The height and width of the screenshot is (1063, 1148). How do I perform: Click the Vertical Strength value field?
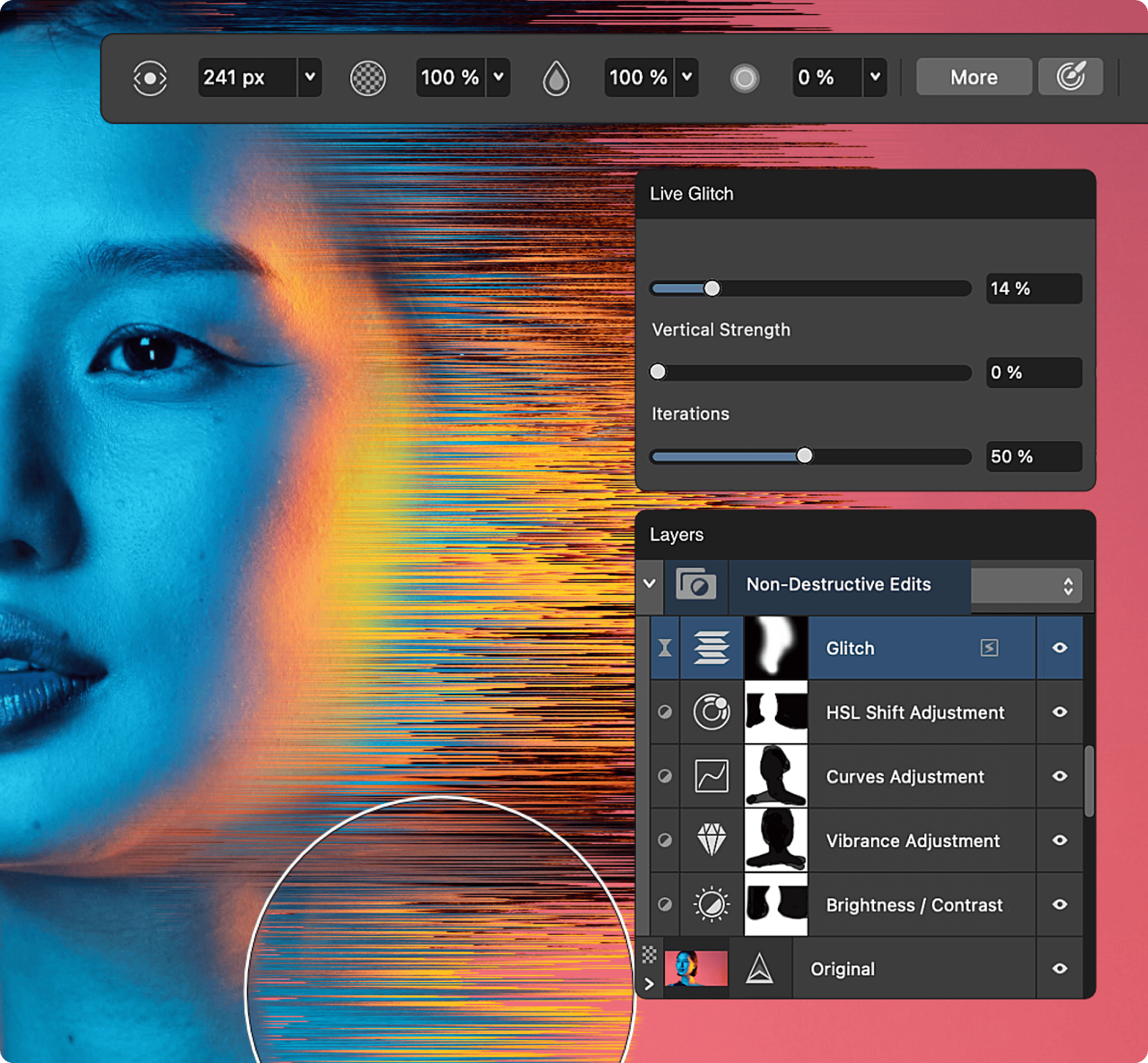pyautogui.click(x=1033, y=372)
